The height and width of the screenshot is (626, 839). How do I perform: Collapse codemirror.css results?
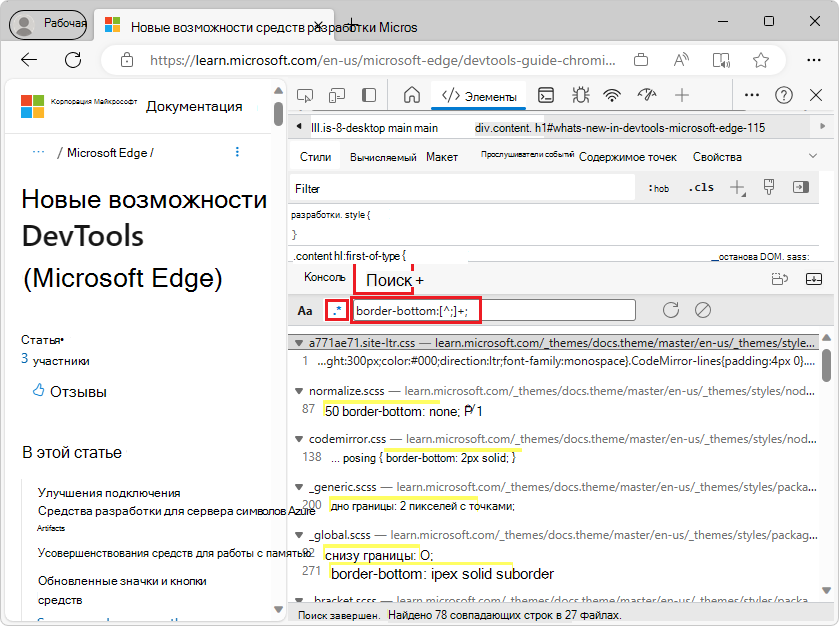tap(299, 439)
